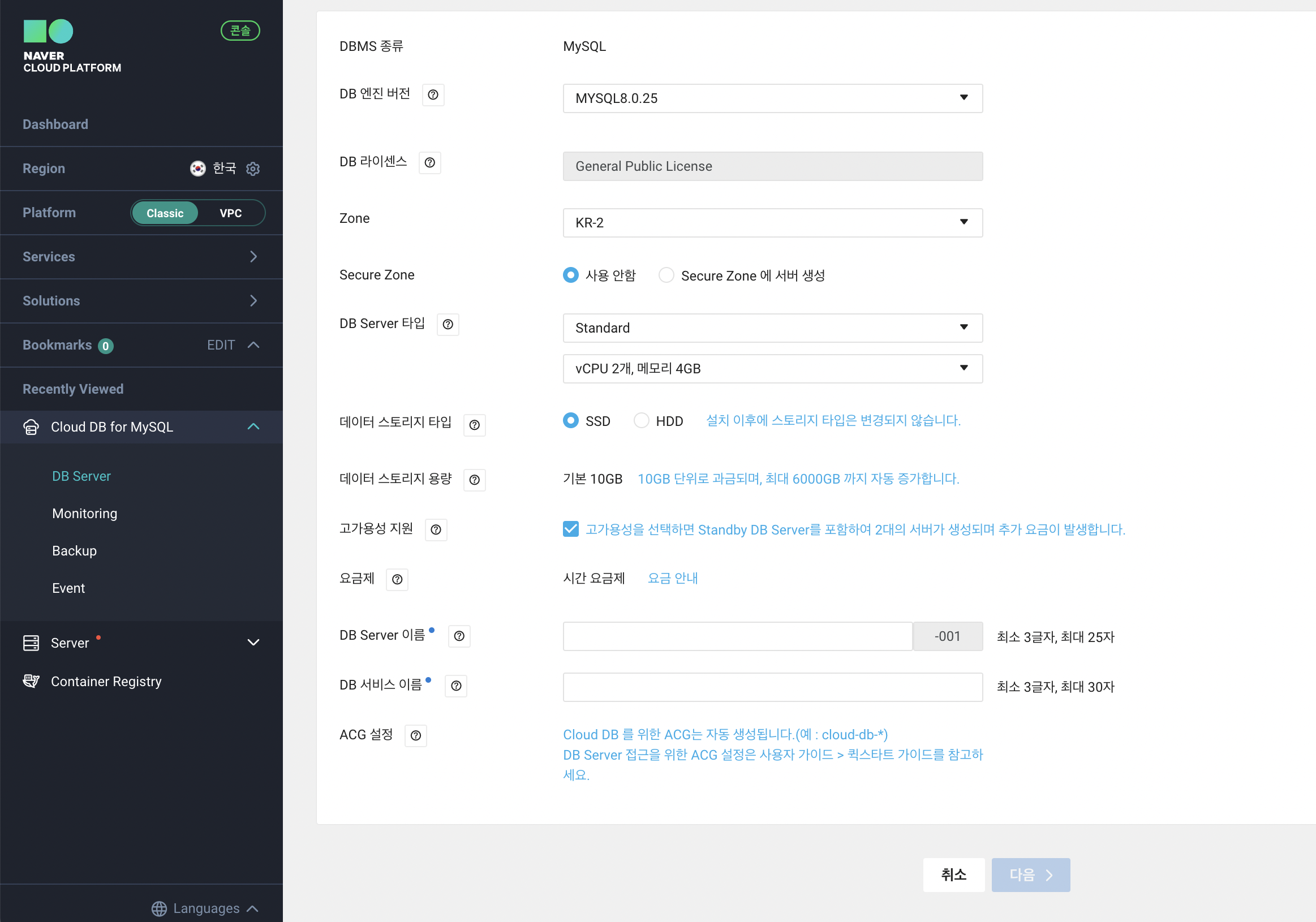Click the -001 suffix box
Image resolution: width=1316 pixels, height=922 pixels.
click(948, 636)
